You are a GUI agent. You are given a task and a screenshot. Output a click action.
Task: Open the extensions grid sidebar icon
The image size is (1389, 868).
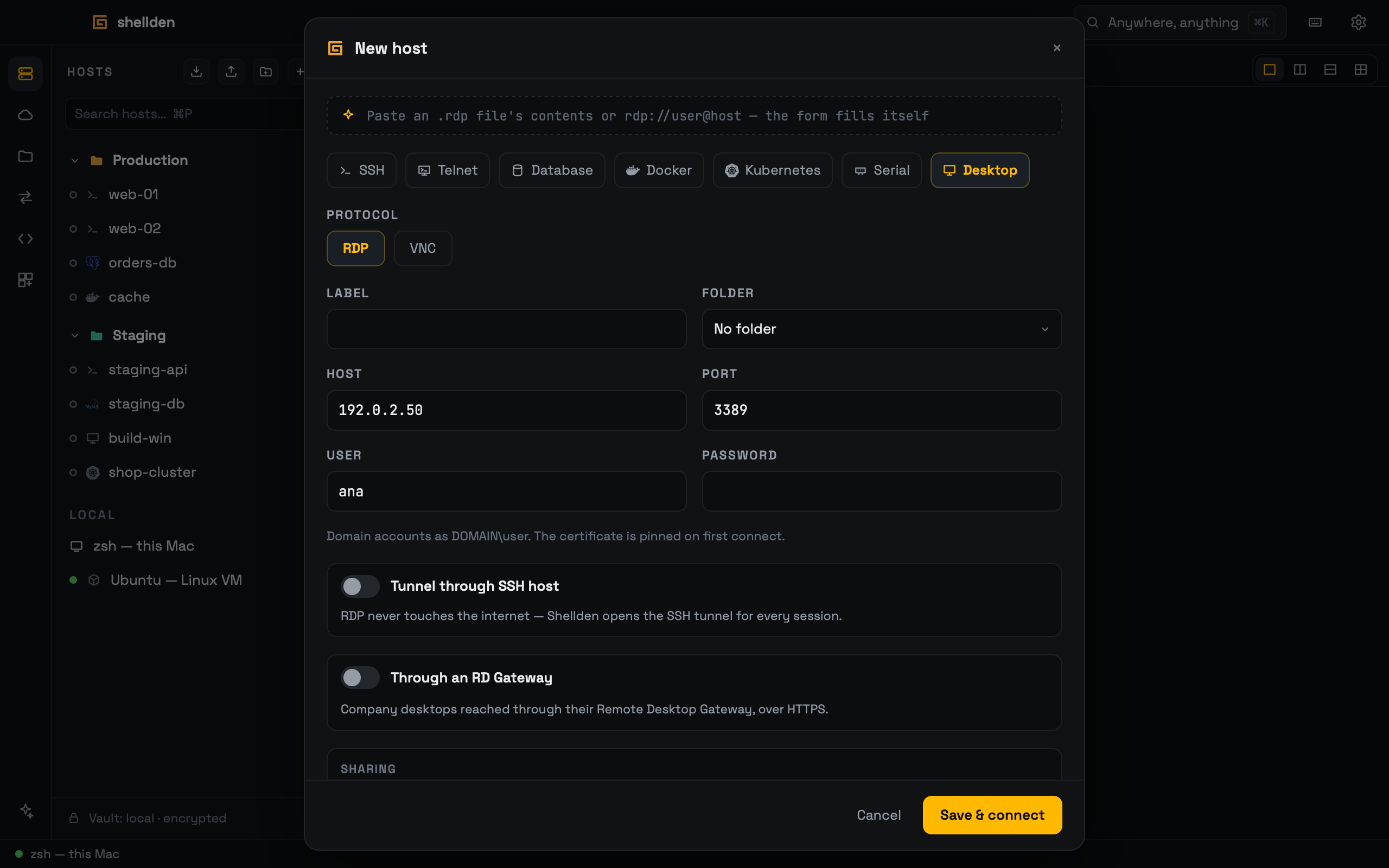(26, 279)
